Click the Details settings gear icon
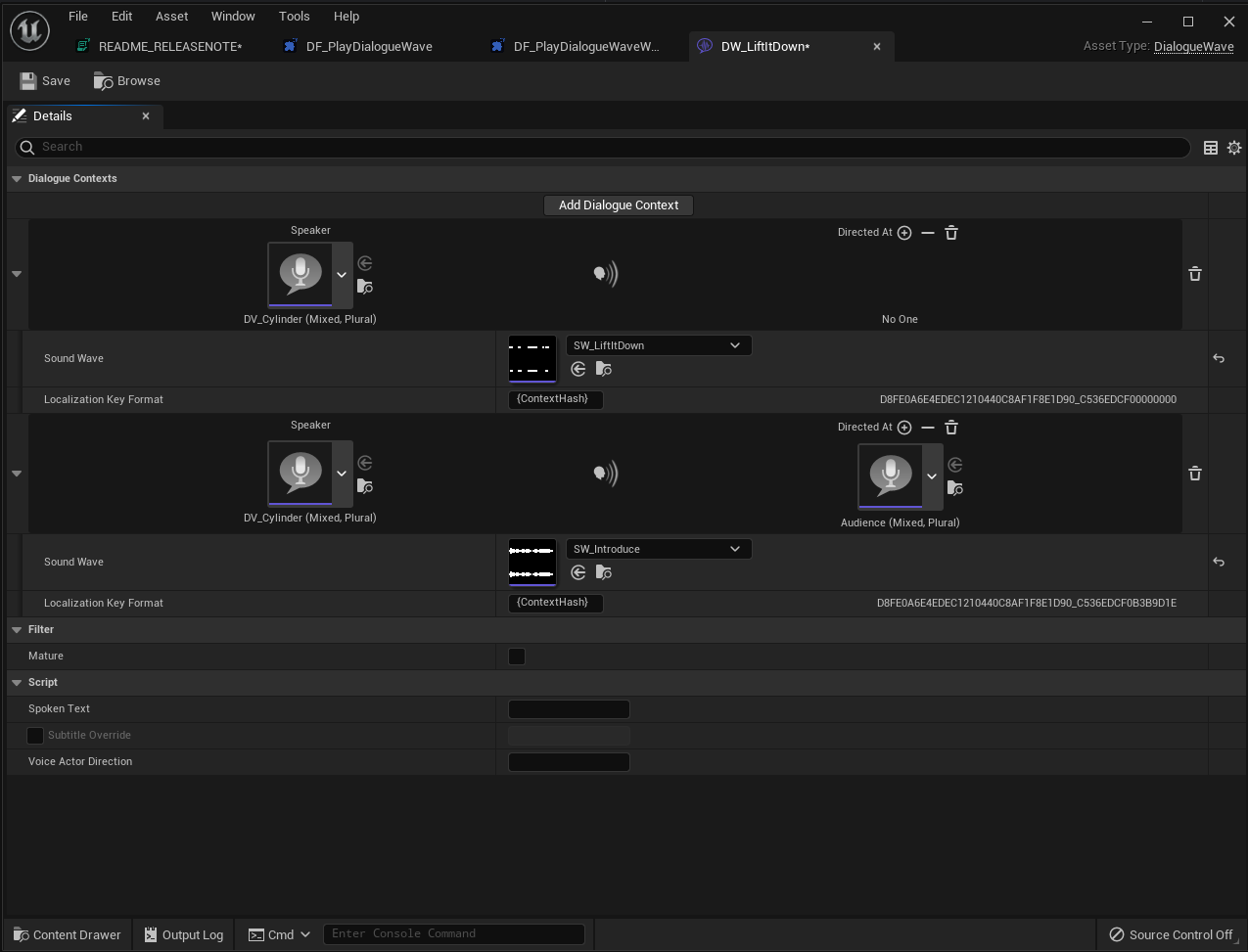1248x952 pixels. 1233,148
